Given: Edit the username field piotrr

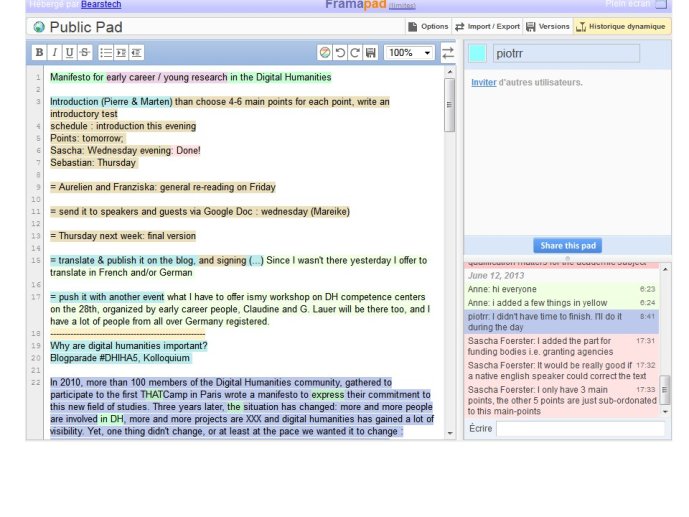Looking at the screenshot, I should coord(566,54).
